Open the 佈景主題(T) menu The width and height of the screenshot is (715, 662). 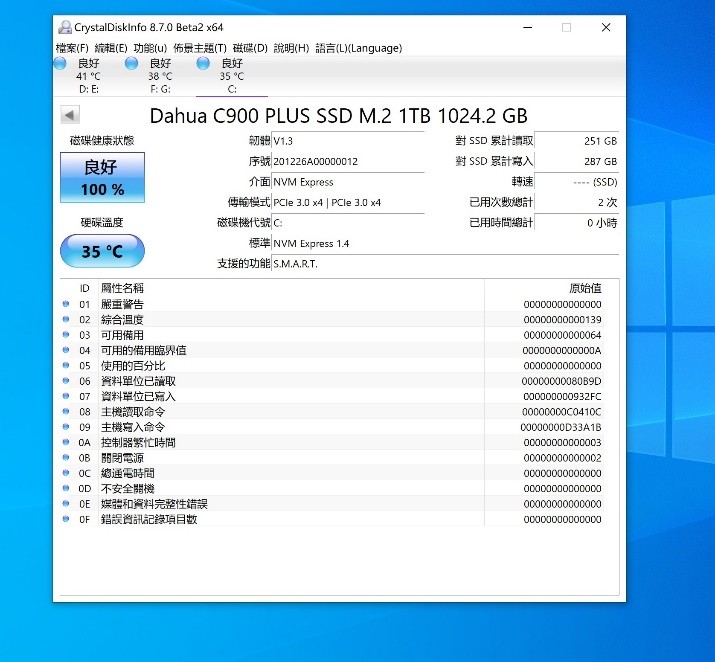click(200, 48)
